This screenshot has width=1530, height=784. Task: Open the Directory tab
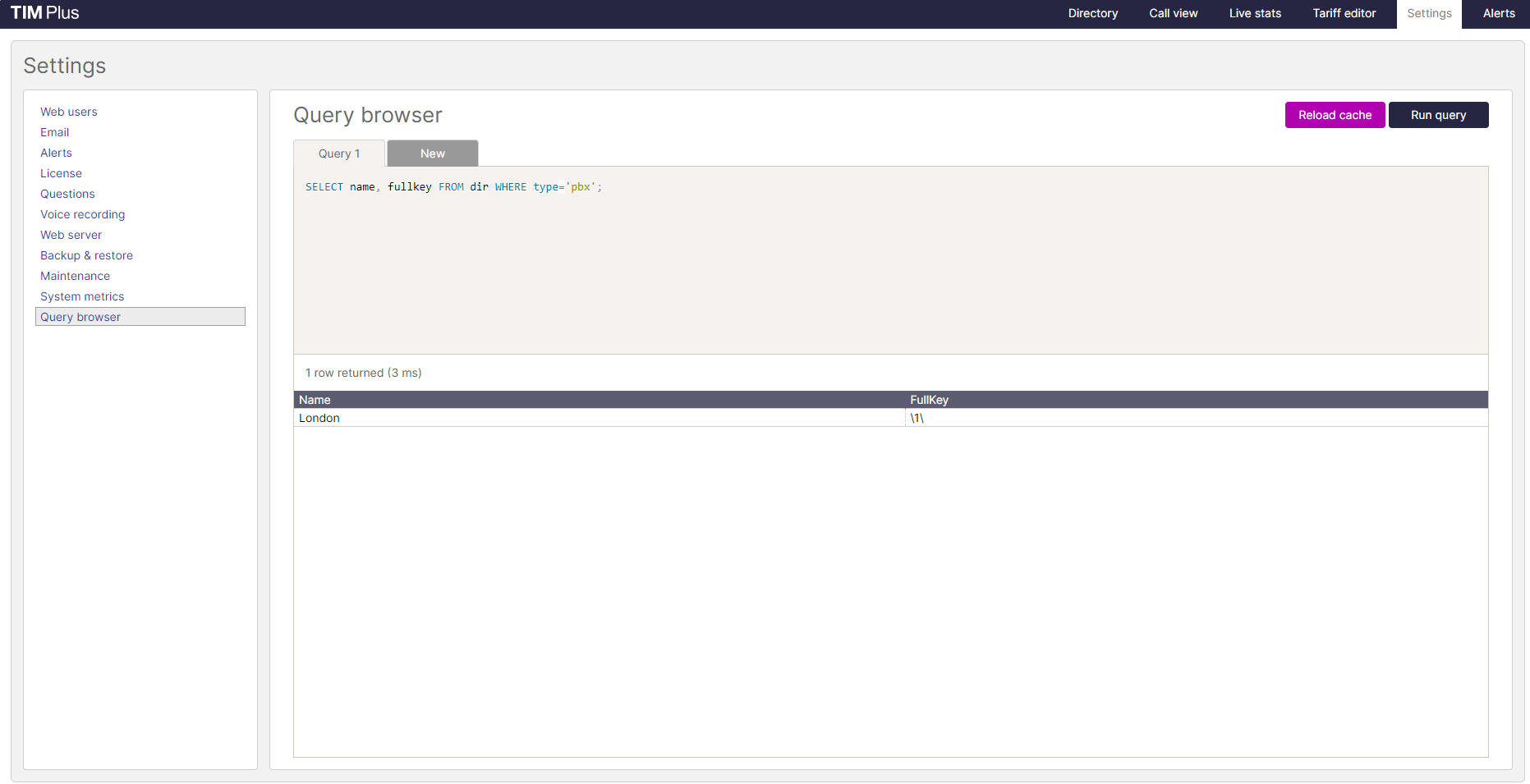[x=1092, y=13]
